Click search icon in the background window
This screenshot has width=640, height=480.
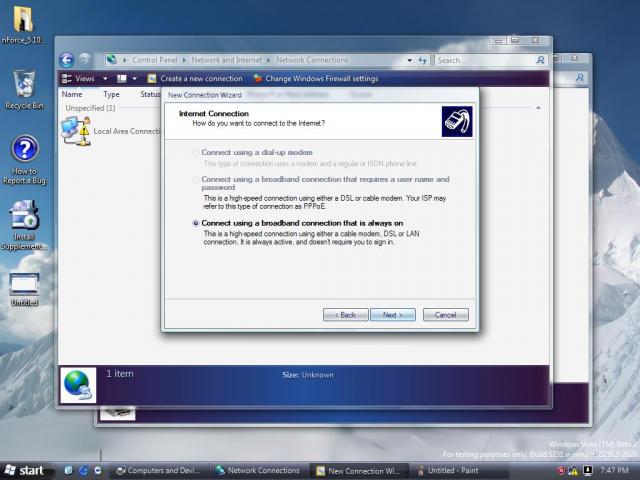(x=580, y=78)
